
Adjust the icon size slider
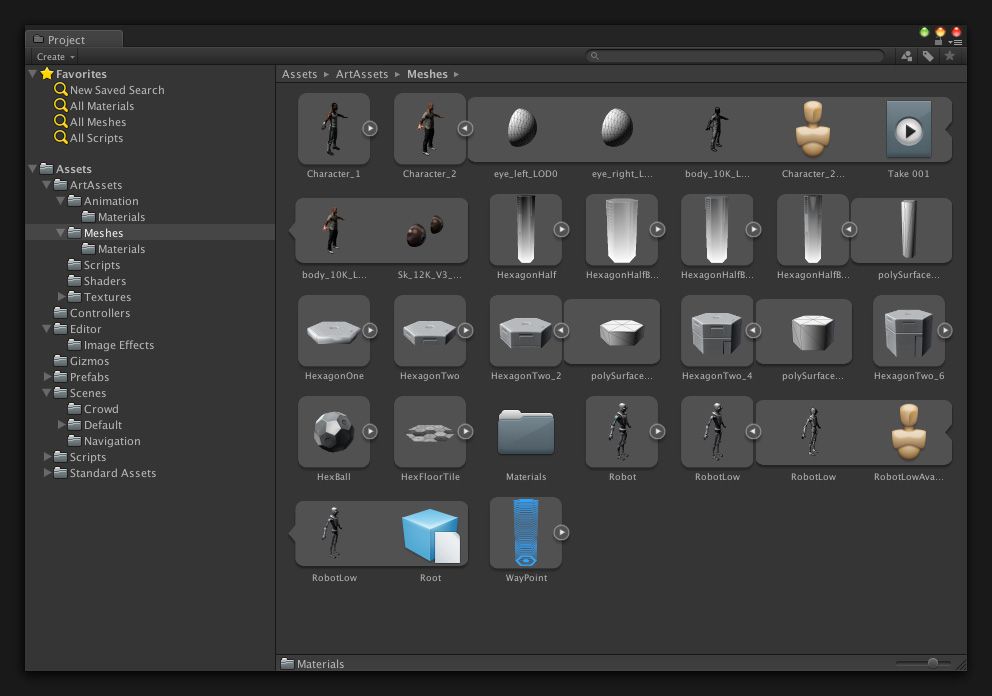[x=932, y=663]
